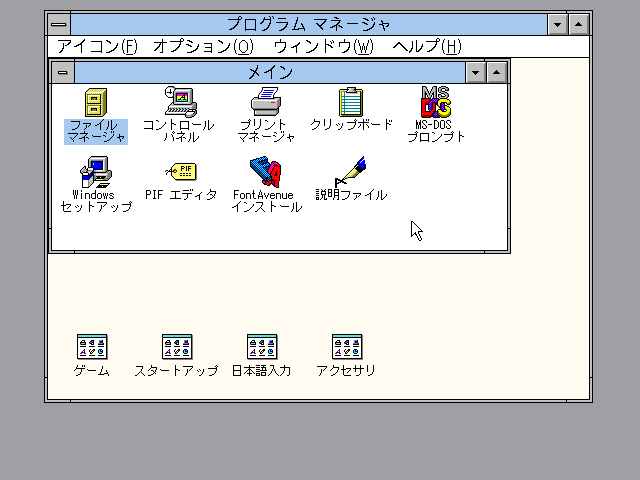The width and height of the screenshot is (640, 480).
Task: Select the 説明ファイル pen icon
Action: click(351, 171)
